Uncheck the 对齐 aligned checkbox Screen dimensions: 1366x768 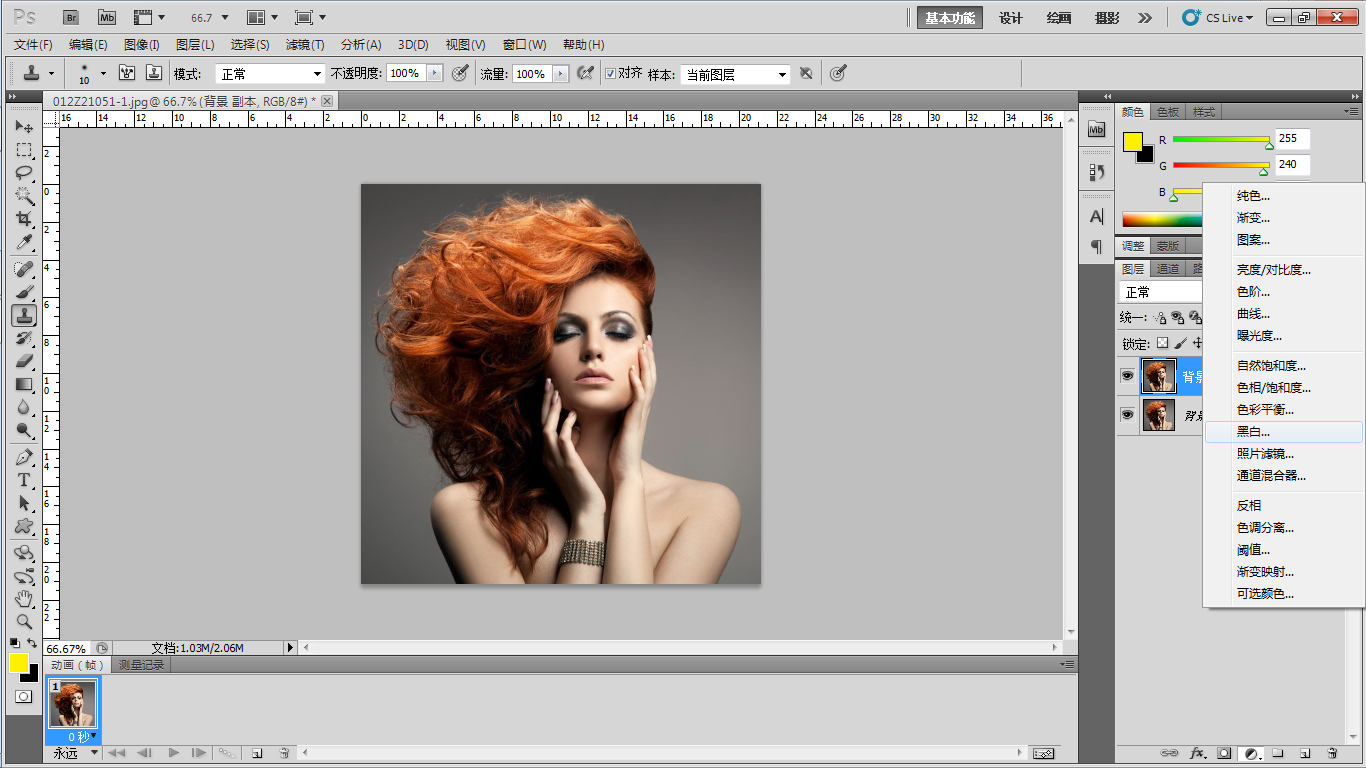click(611, 73)
